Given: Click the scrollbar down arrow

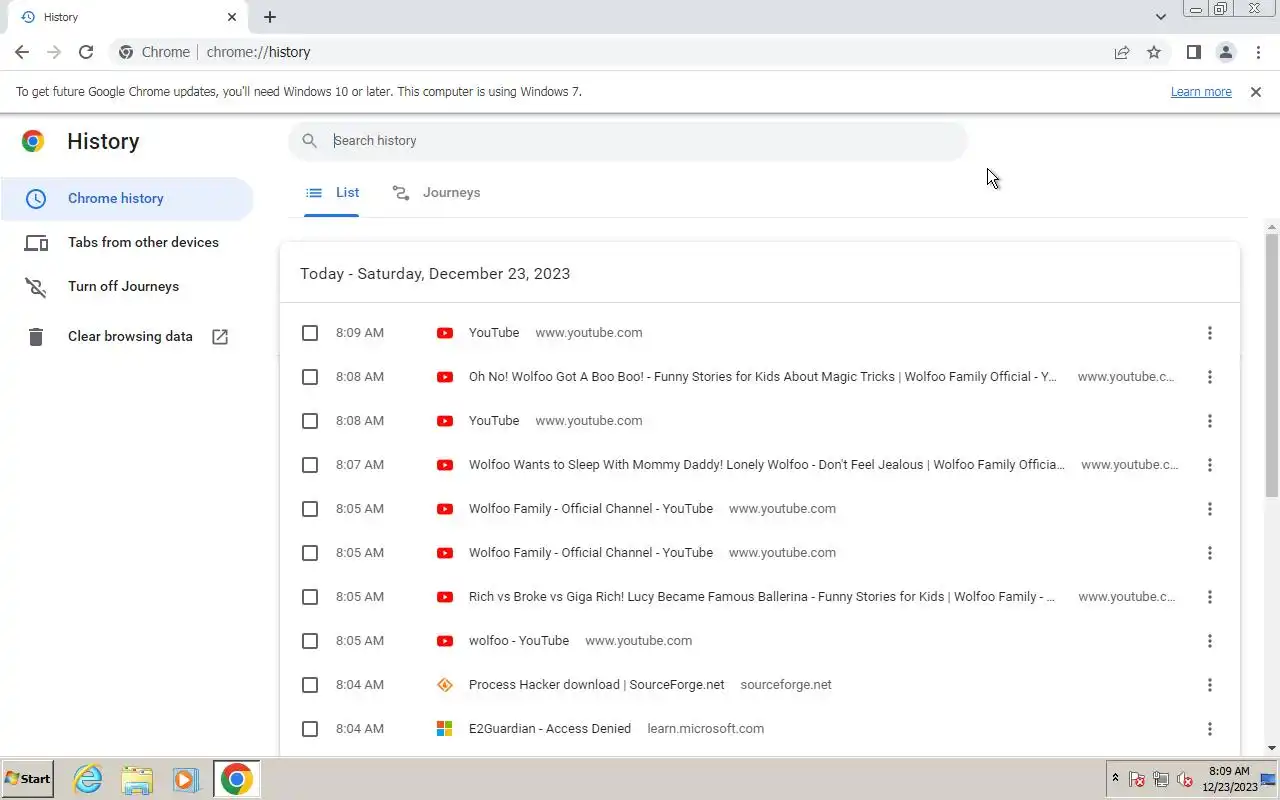Looking at the screenshot, I should pos(1272,748).
